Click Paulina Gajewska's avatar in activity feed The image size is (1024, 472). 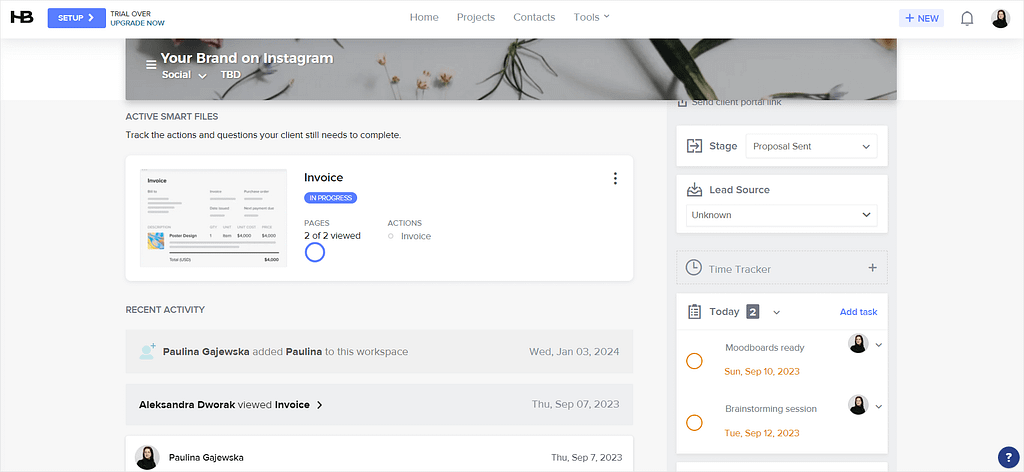click(147, 458)
